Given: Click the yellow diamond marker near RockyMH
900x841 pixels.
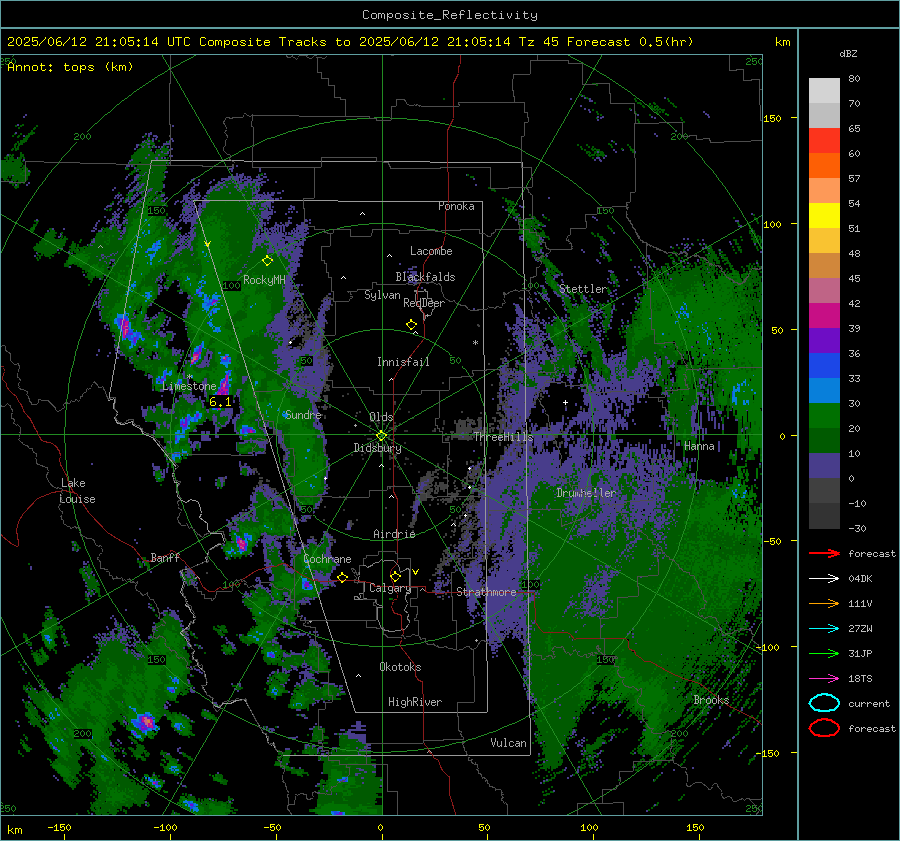Looking at the screenshot, I should point(267,261).
